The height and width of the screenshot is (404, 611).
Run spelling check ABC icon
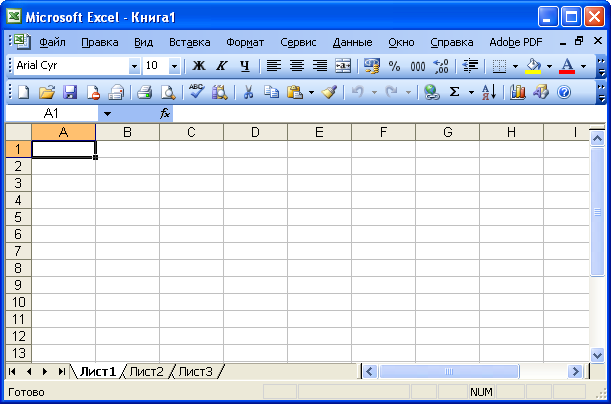tap(196, 92)
